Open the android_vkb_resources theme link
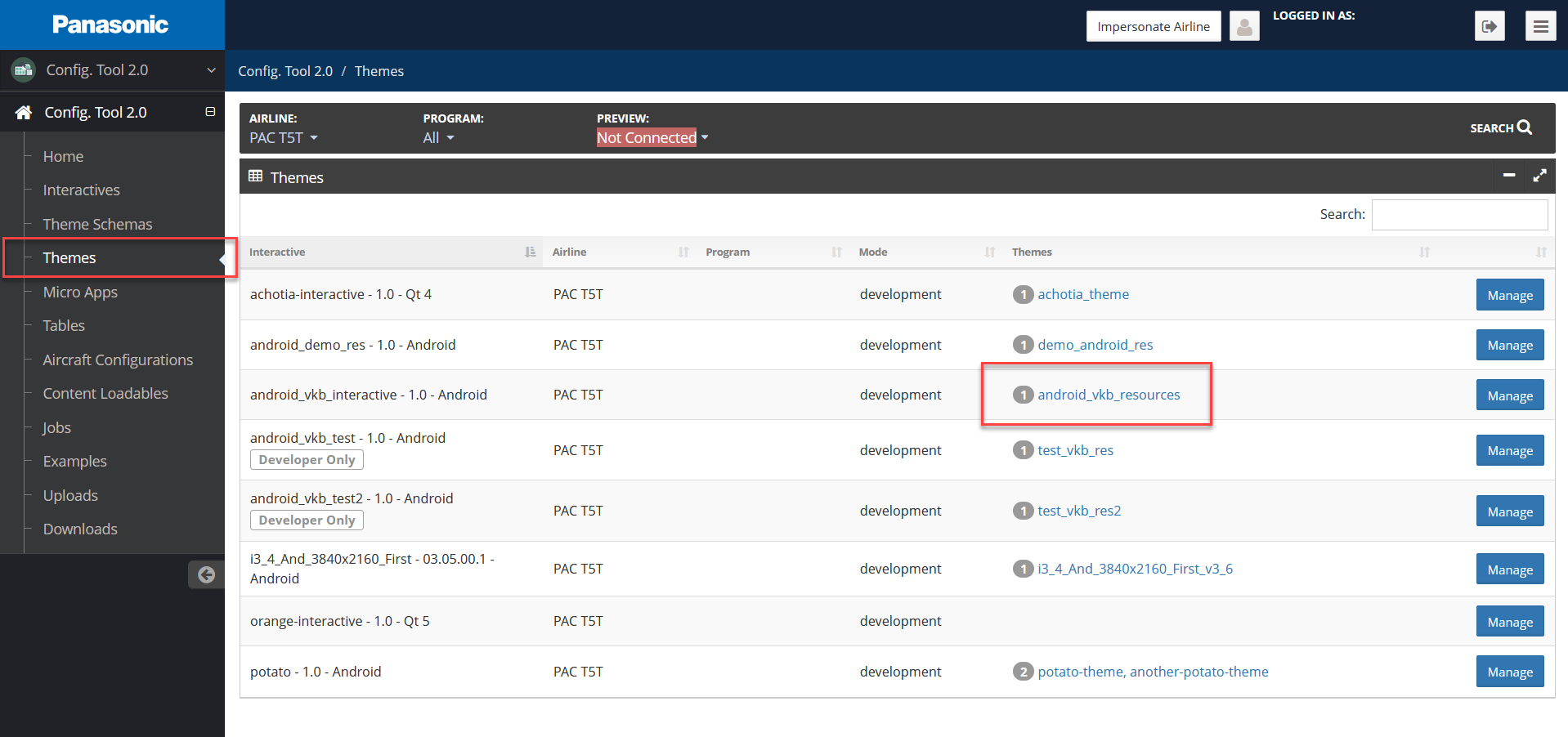The height and width of the screenshot is (737, 1568). (x=1109, y=395)
